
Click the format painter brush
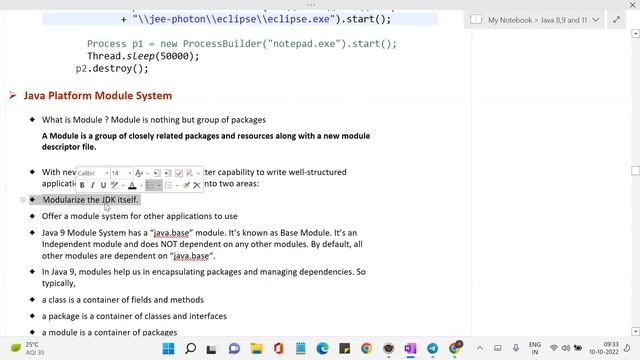[x=187, y=185]
